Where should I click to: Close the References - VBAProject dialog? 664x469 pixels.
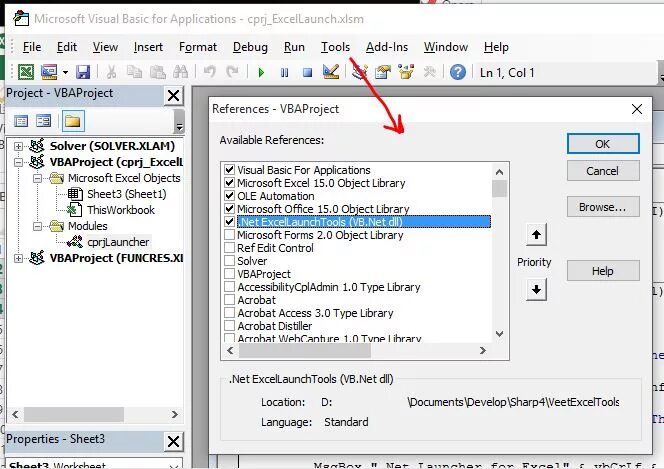(x=636, y=109)
